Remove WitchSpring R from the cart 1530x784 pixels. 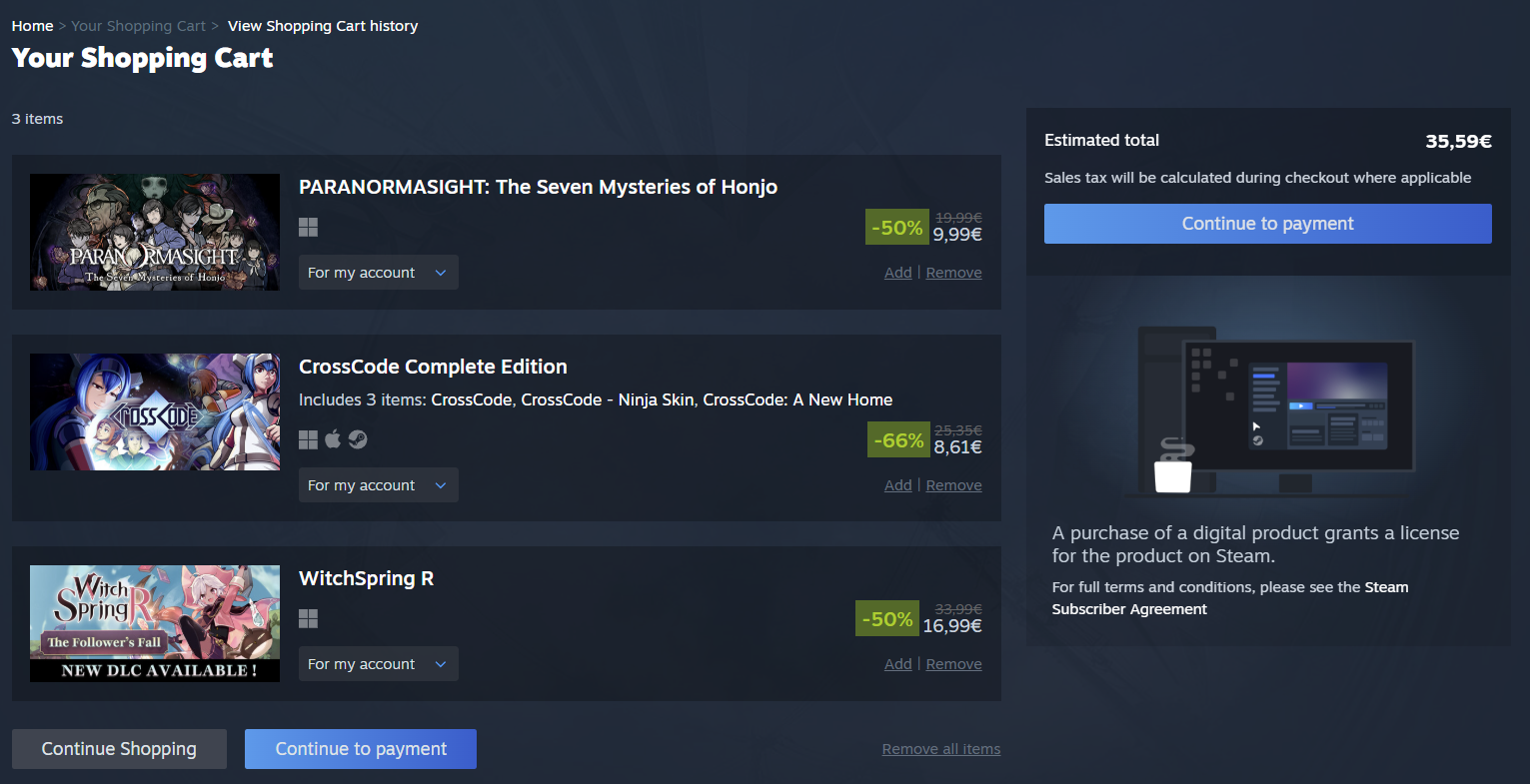(x=953, y=664)
